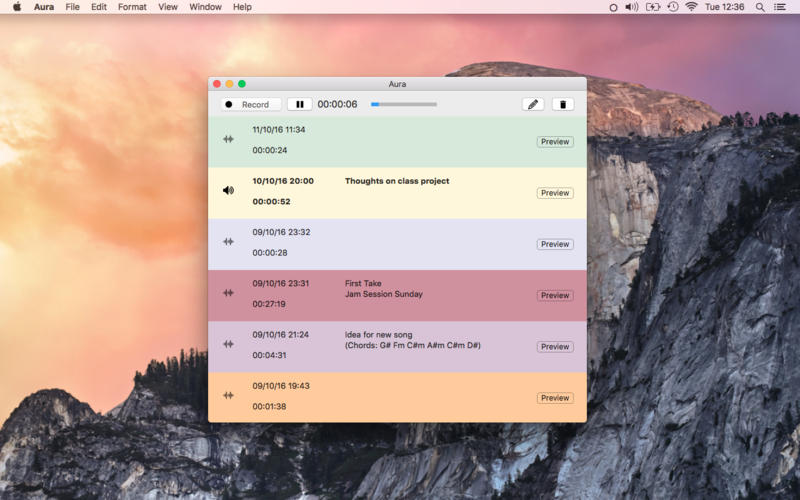Click waveform icon of 11/10/16 11:34 recording
800x500 pixels.
click(x=228, y=139)
